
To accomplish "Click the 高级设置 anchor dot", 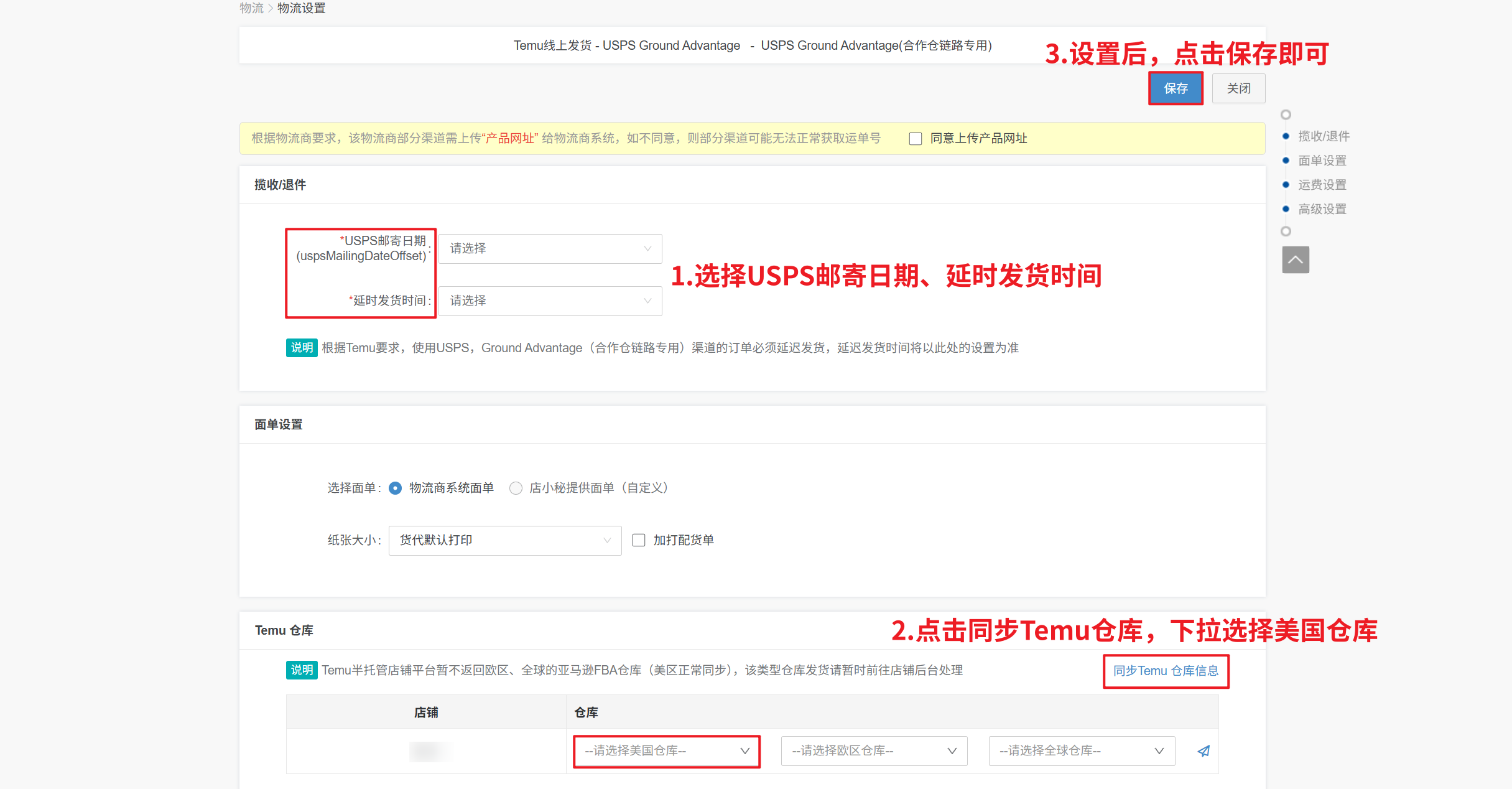I will [1286, 209].
